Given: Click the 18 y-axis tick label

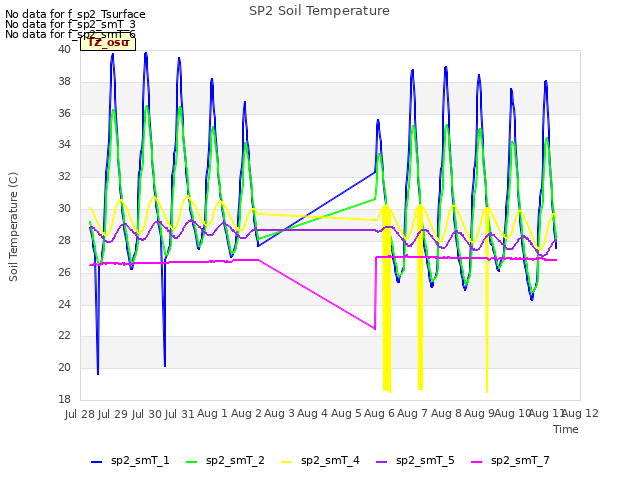Looking at the screenshot, I should pos(64,399).
